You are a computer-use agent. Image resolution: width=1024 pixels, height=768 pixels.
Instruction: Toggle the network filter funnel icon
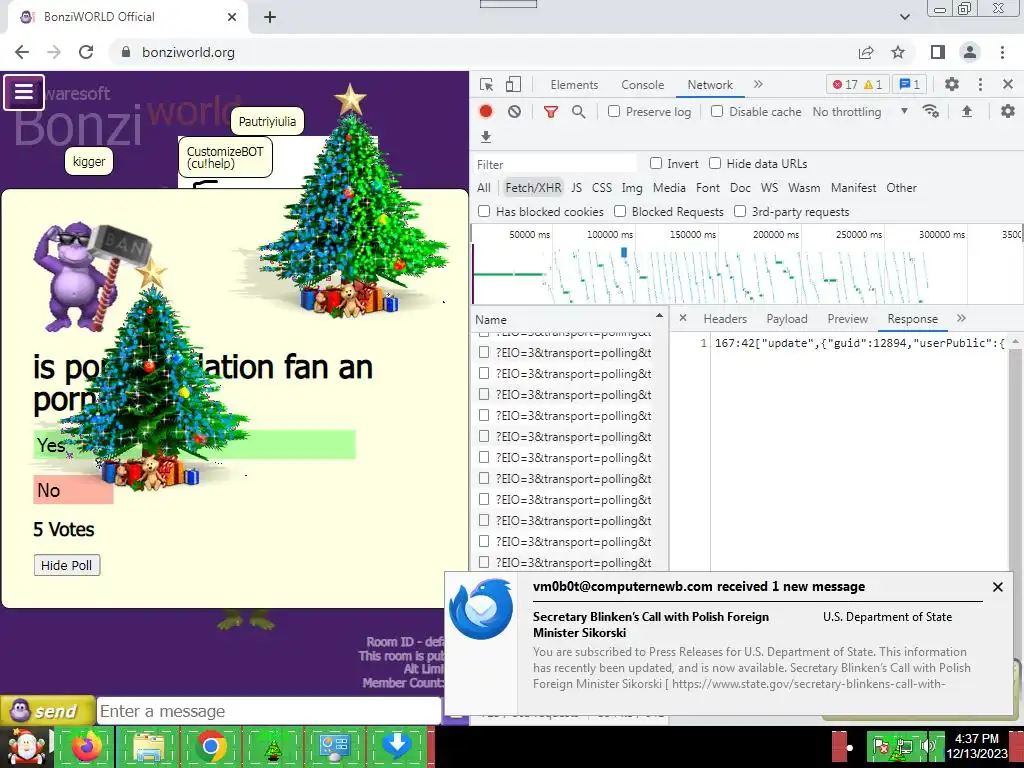[551, 112]
